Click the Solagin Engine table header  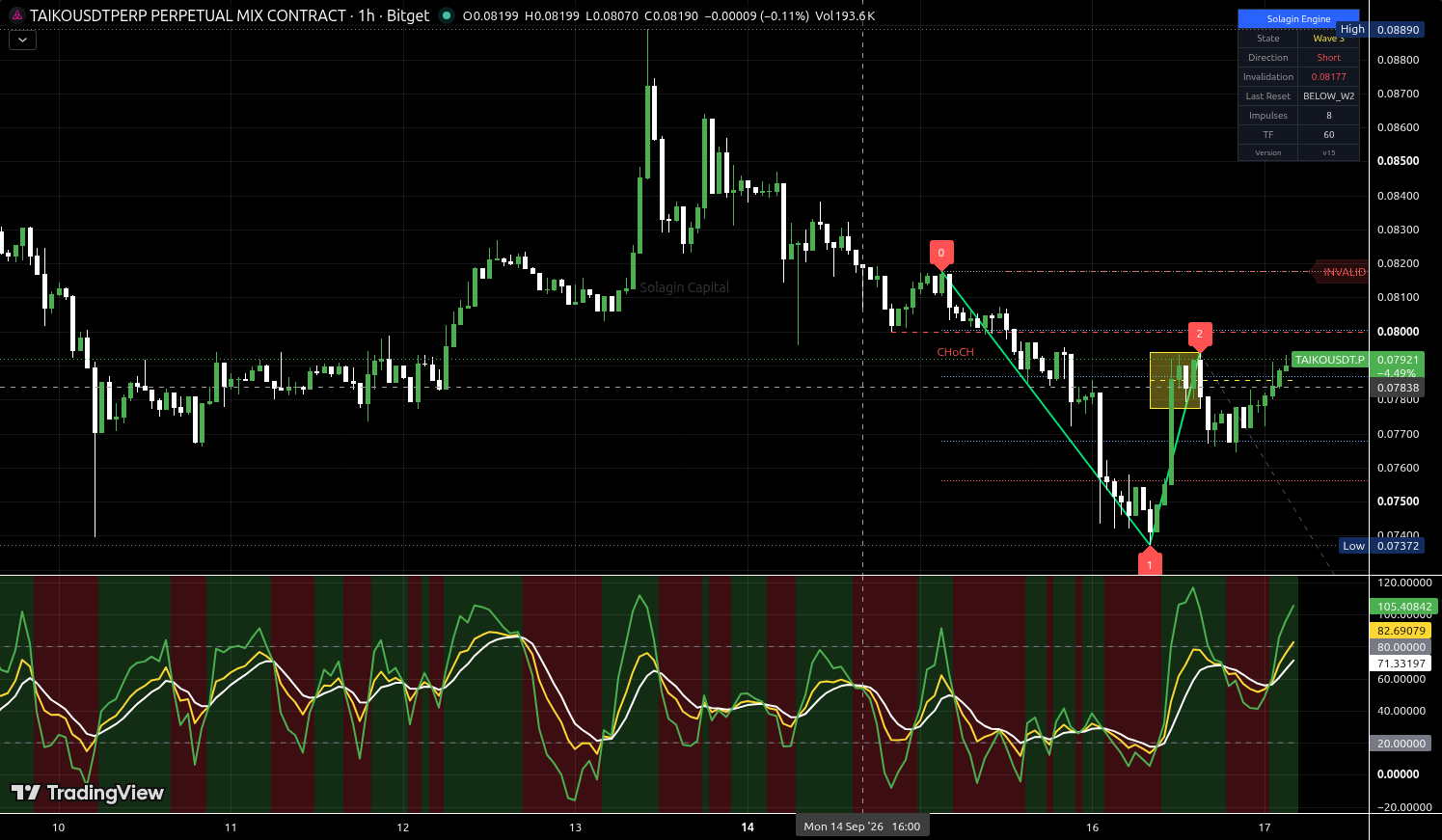coord(1298,18)
